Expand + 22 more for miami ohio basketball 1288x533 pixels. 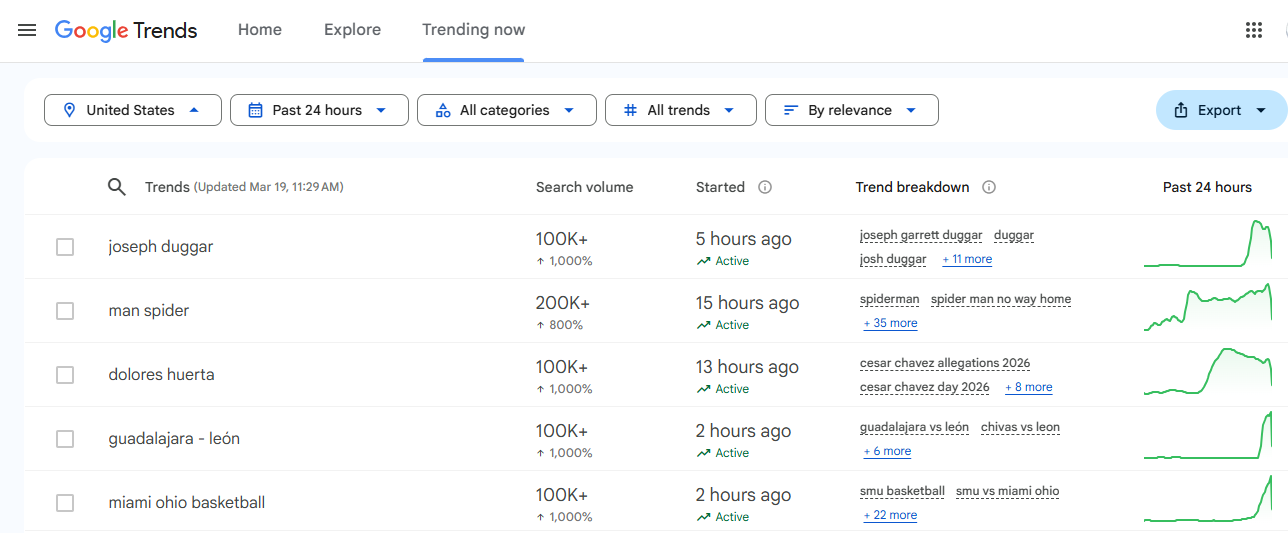click(x=890, y=515)
